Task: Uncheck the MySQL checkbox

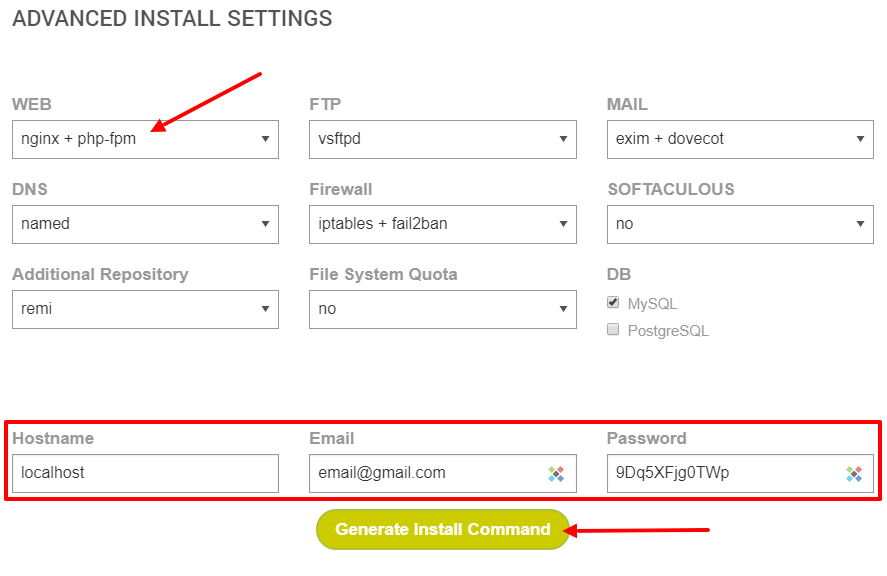Action: (613, 302)
